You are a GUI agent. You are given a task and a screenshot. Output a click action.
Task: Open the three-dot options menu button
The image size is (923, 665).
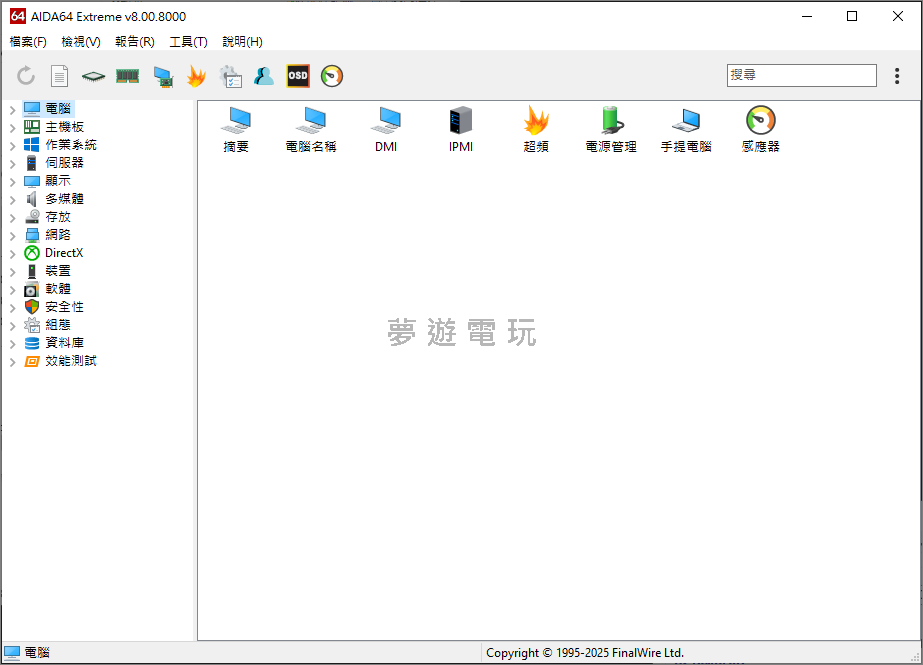(x=897, y=76)
